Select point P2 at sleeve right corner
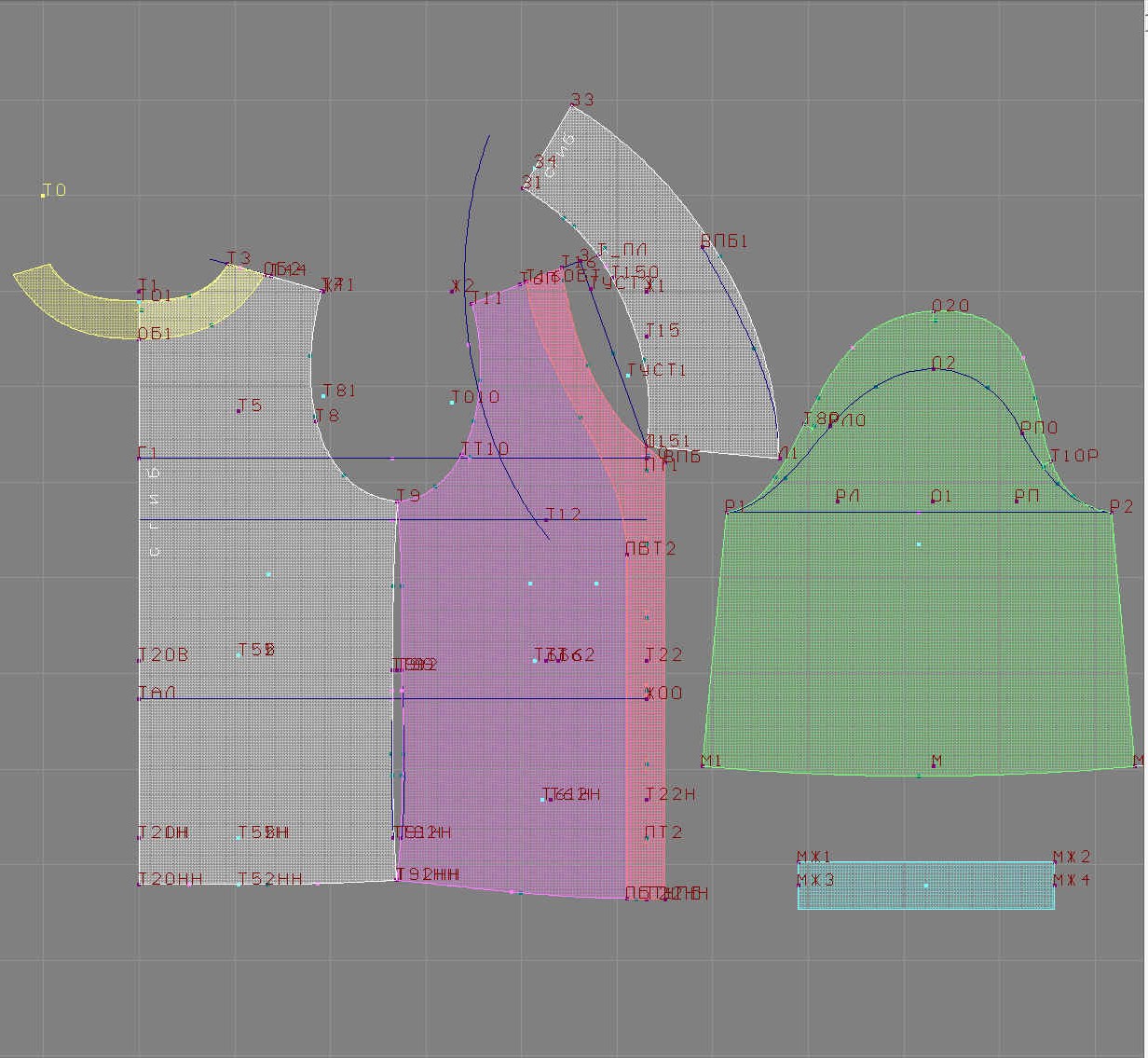The image size is (1148, 1058). click(x=1111, y=512)
